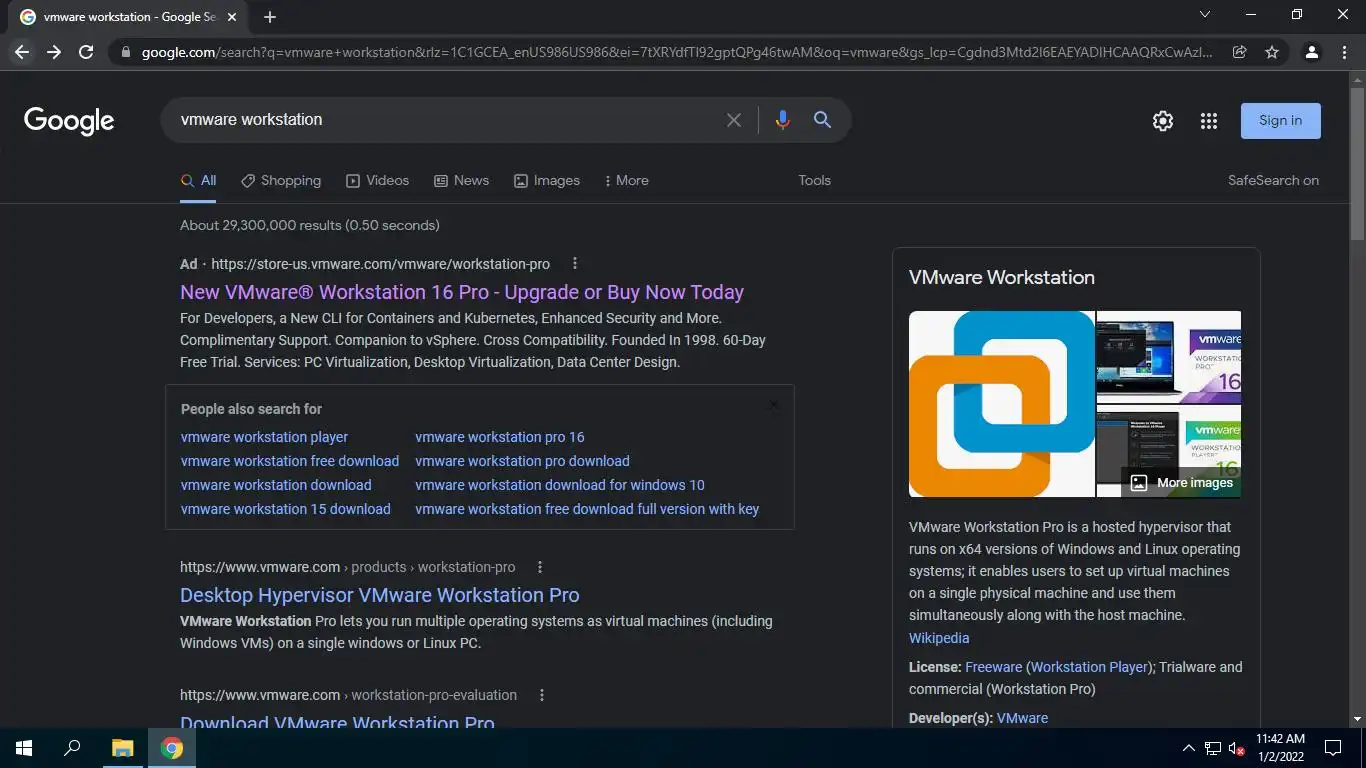The width and height of the screenshot is (1366, 768).
Task: Go forward in browser history
Action: point(54,52)
